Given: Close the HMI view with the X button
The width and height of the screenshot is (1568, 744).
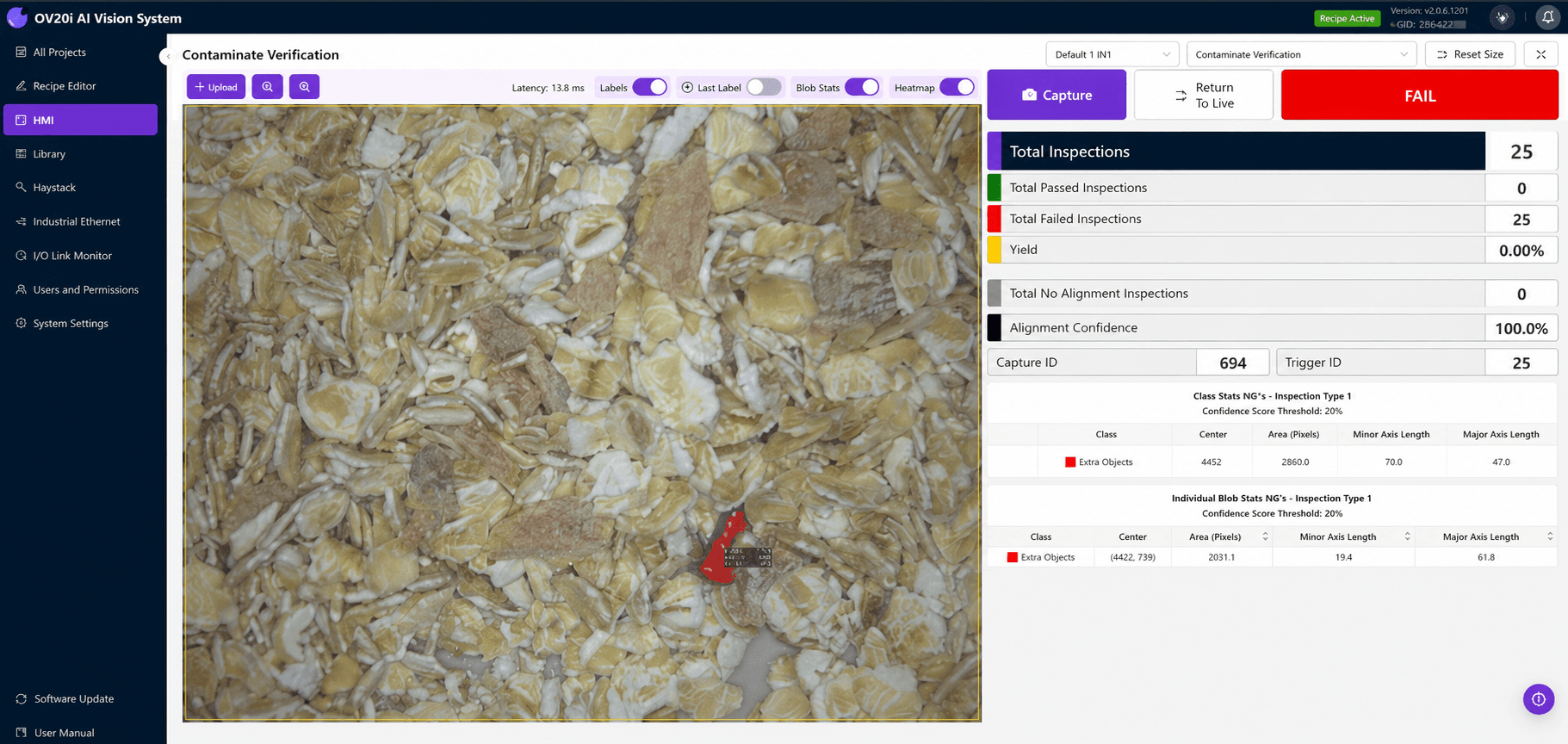Looking at the screenshot, I should click(1540, 54).
